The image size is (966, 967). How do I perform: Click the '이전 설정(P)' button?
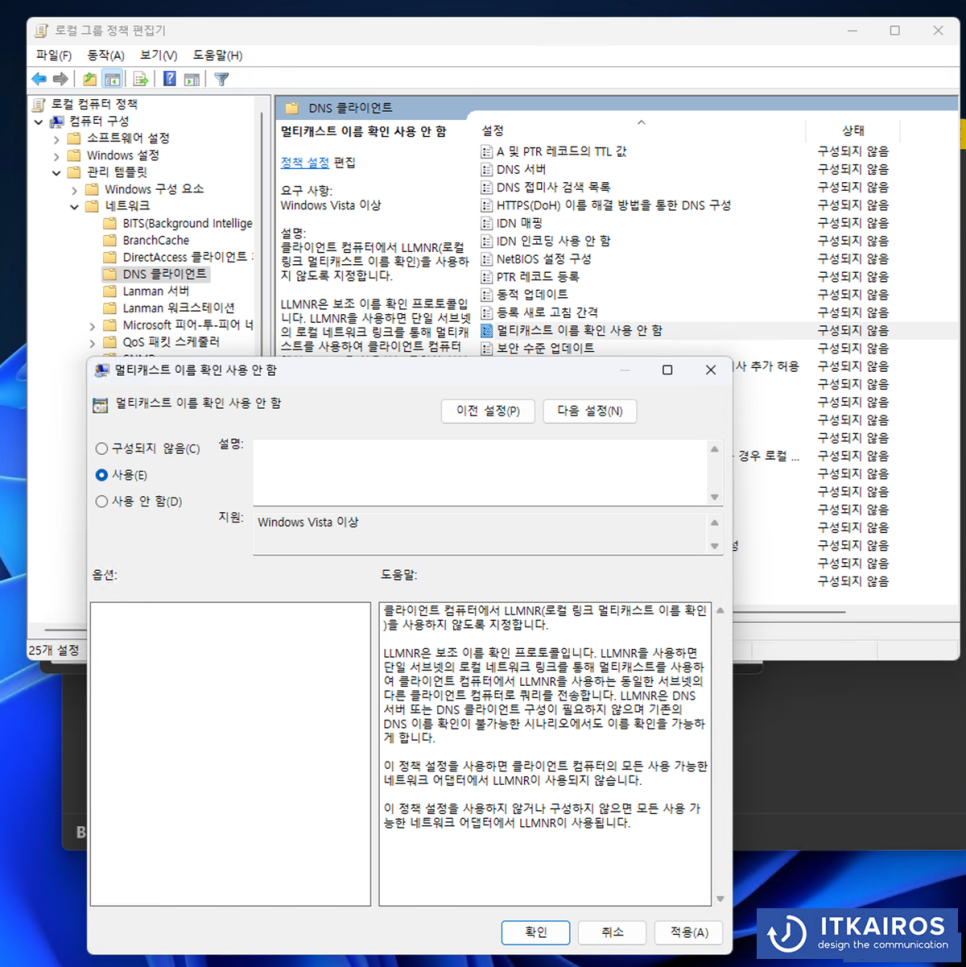(488, 411)
